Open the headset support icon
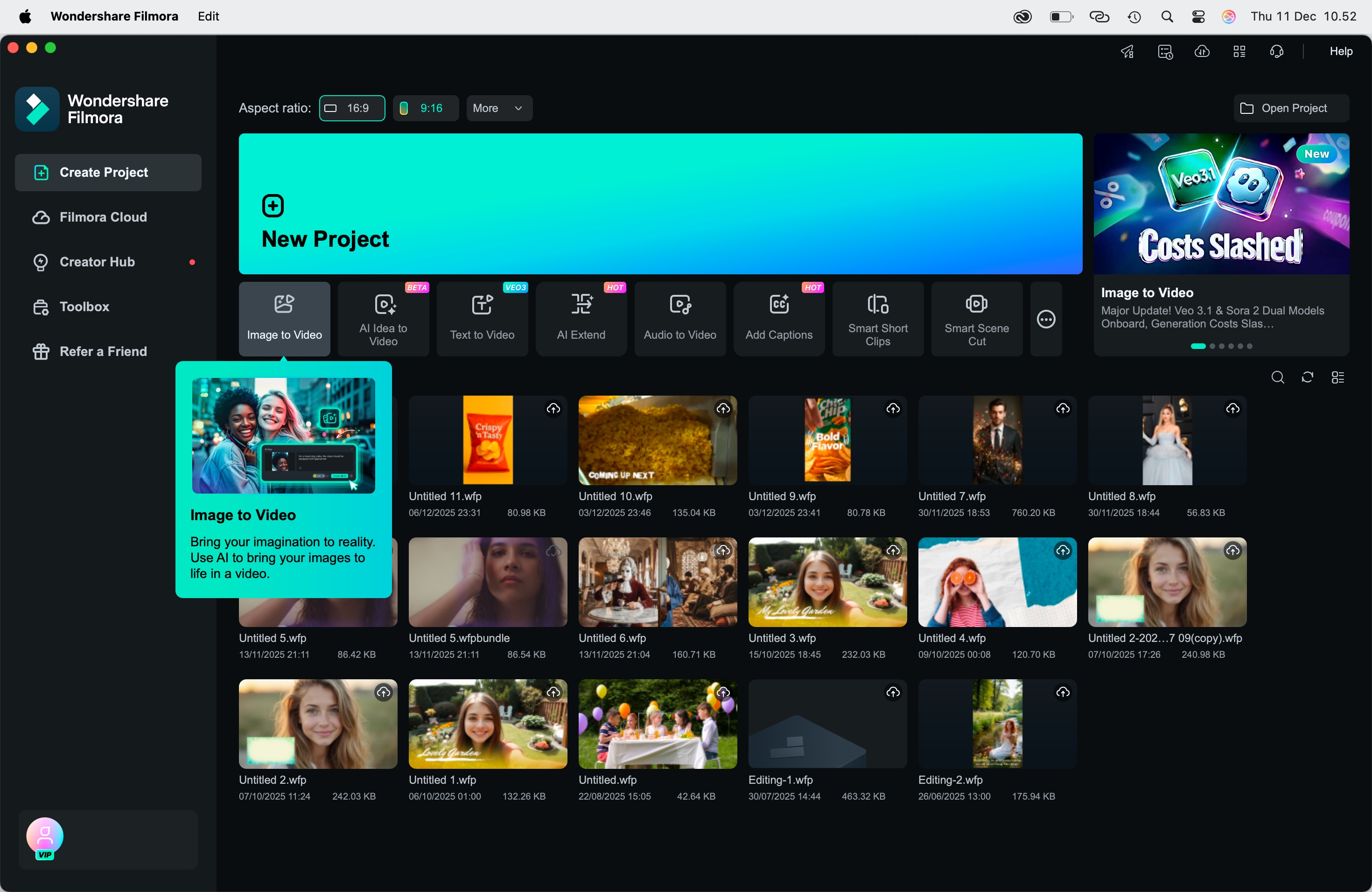Viewport: 1372px width, 892px height. pyautogui.click(x=1276, y=52)
